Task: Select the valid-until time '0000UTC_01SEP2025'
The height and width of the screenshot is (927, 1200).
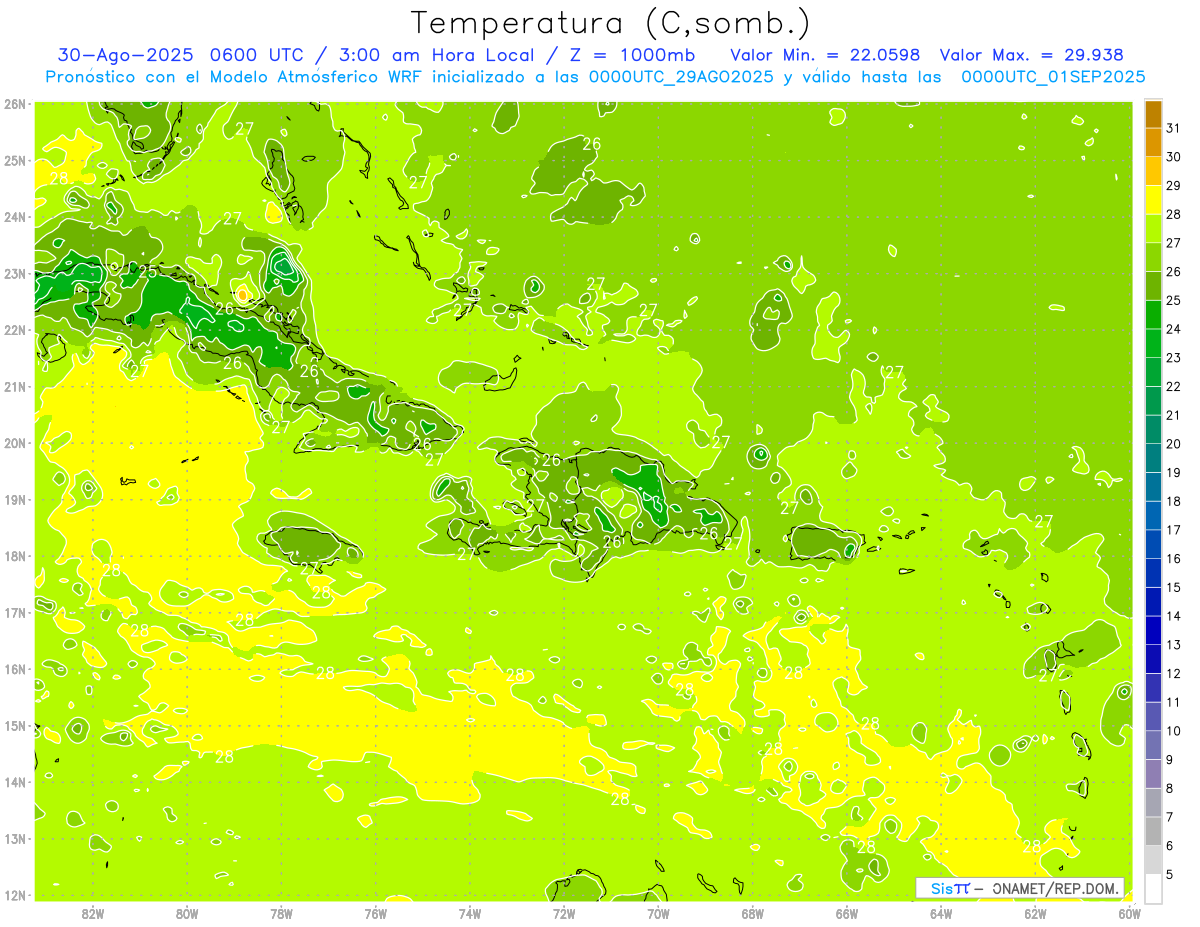Action: 1053,77
